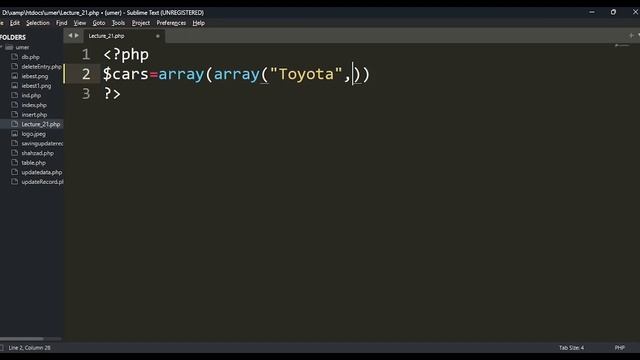
Task: Open insert.php from the sidebar
Action: 34,115
